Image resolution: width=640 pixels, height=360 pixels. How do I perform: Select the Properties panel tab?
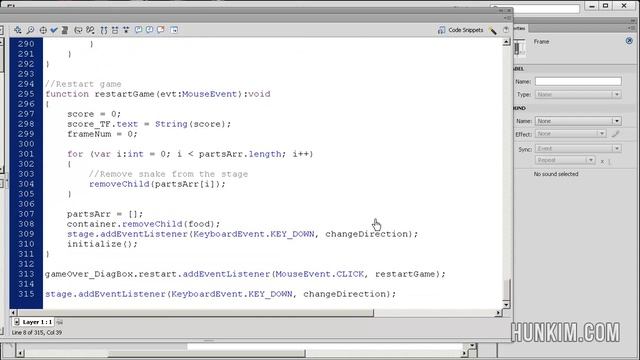(x=520, y=28)
